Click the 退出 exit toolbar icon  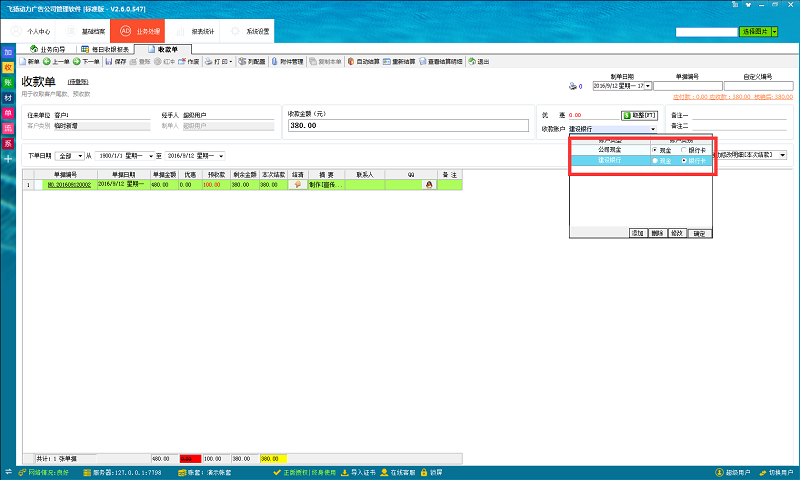[x=479, y=62]
